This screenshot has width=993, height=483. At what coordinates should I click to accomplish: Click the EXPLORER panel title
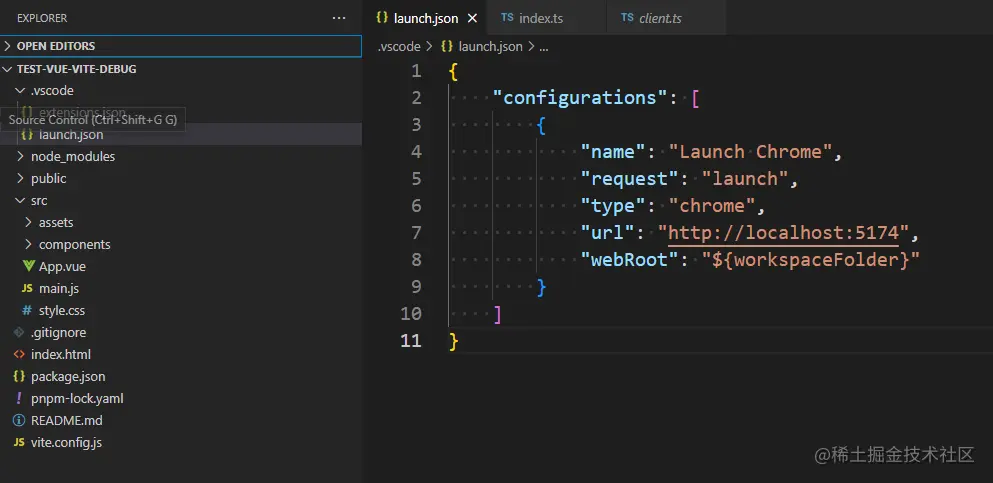(42, 18)
